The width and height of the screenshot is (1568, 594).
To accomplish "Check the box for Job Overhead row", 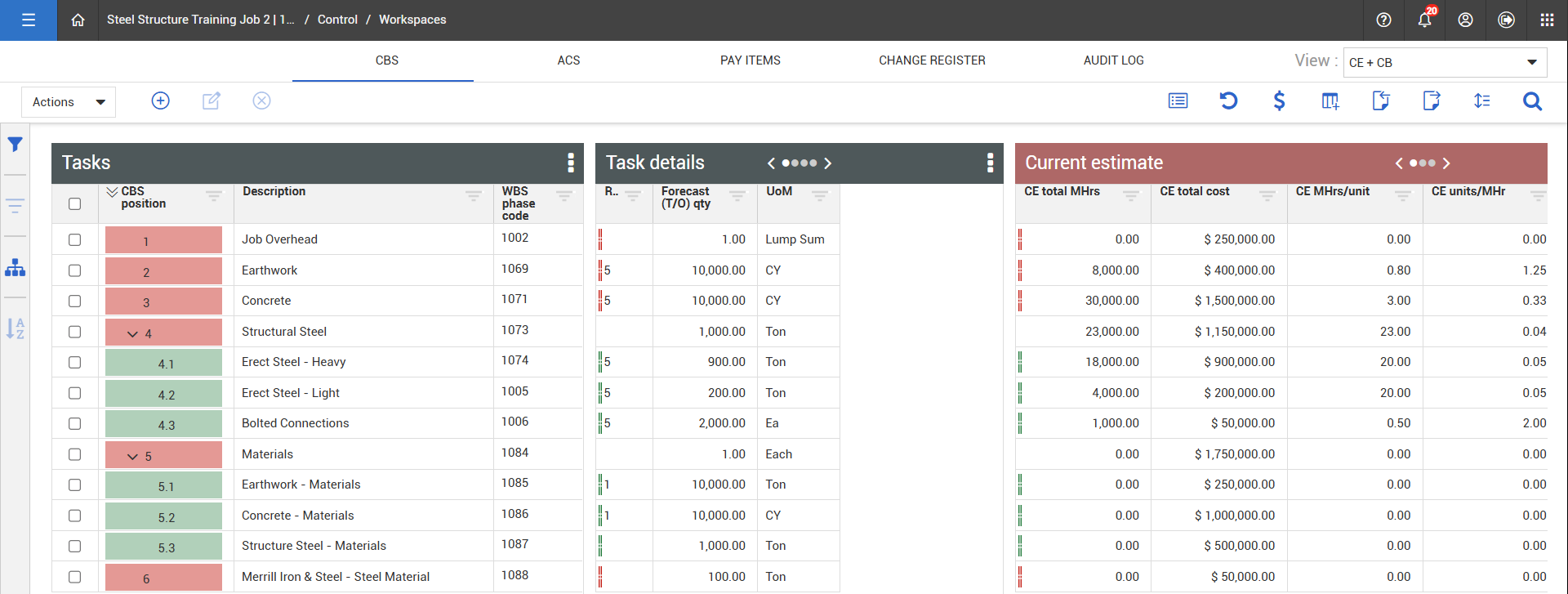I will [x=75, y=239].
